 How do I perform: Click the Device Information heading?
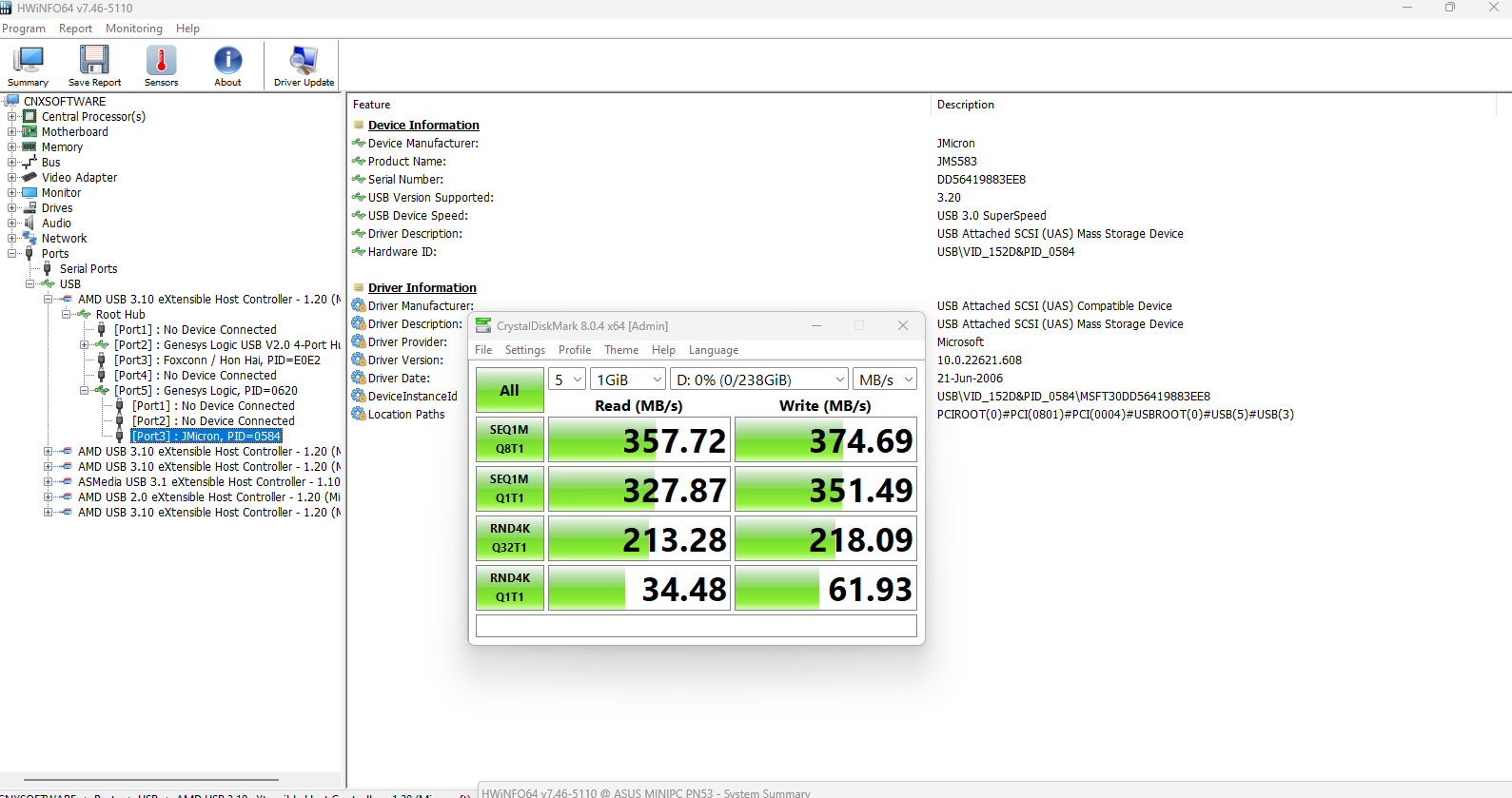click(423, 125)
